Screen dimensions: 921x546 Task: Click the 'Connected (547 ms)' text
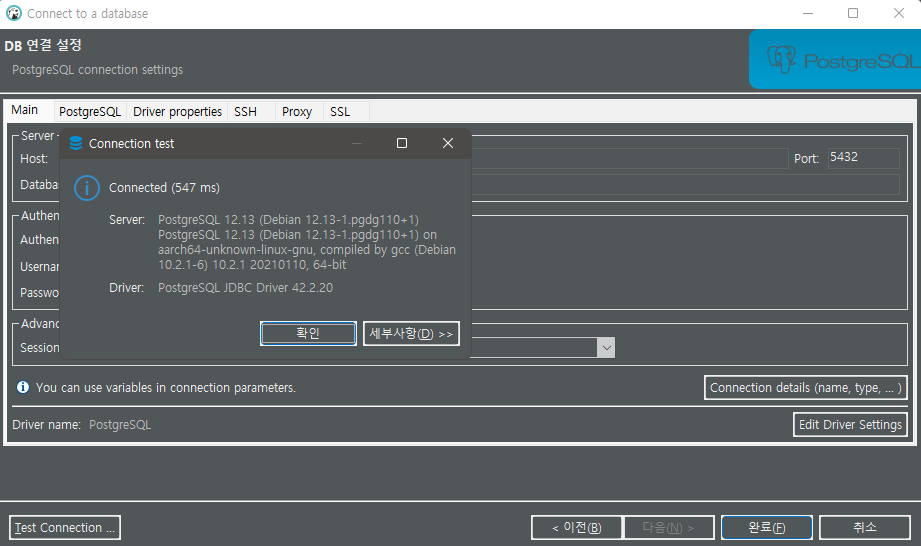164,188
